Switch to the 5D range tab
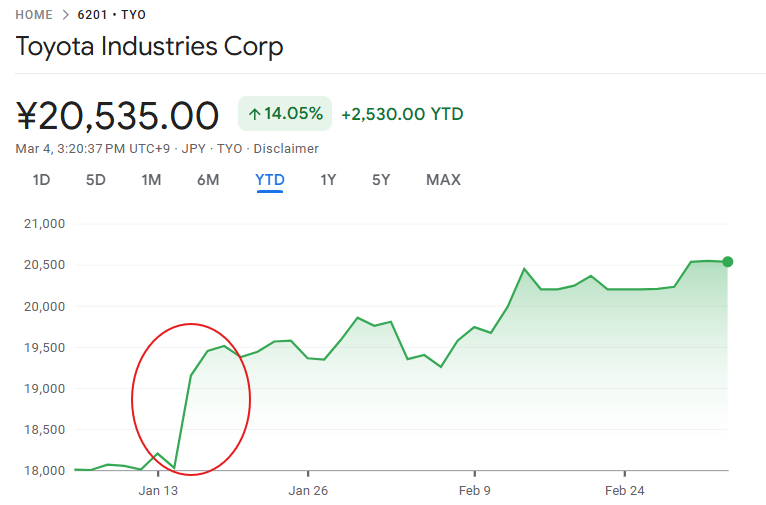766x505 pixels. (x=95, y=180)
